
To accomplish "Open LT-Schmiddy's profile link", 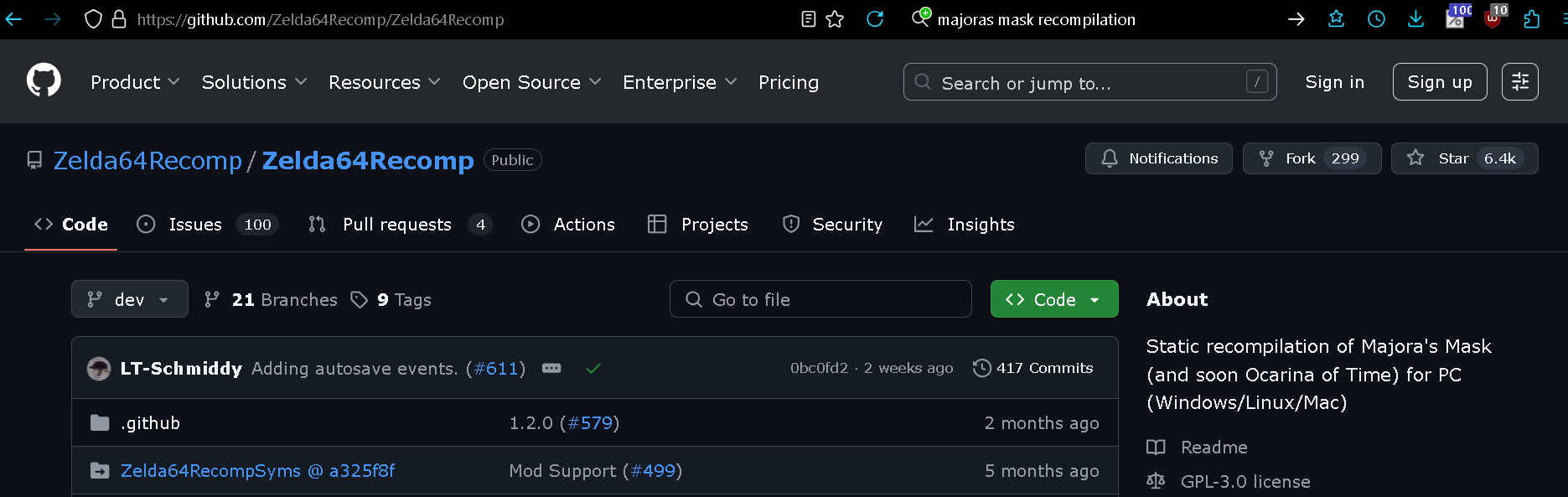I will (x=181, y=368).
